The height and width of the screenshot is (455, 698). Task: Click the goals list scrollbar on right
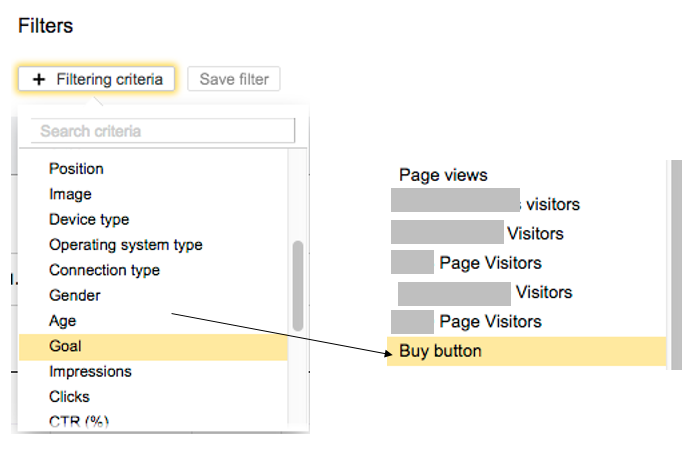pyautogui.click(x=676, y=262)
